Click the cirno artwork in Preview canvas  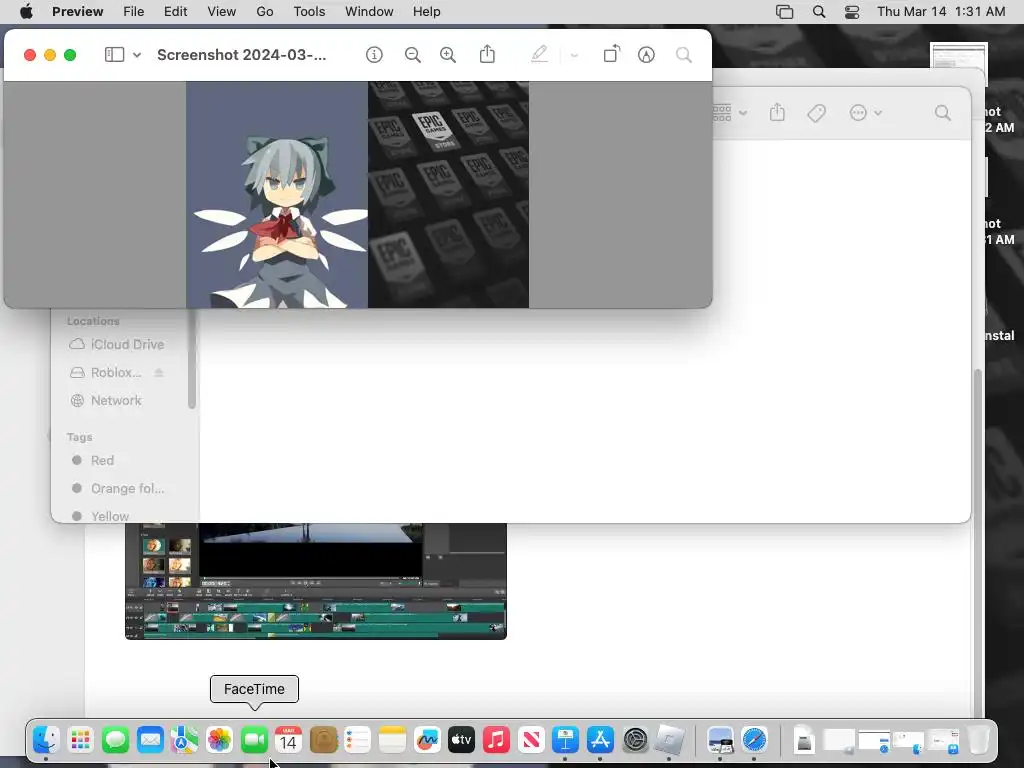point(277,195)
